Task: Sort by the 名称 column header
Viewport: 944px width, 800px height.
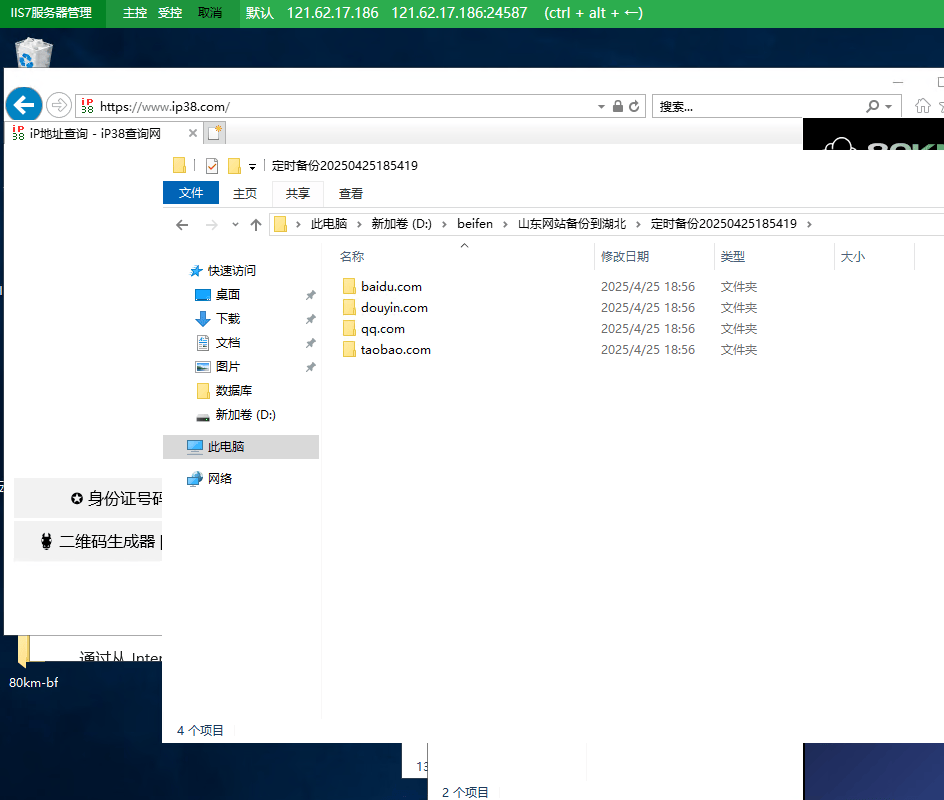Action: coord(352,256)
